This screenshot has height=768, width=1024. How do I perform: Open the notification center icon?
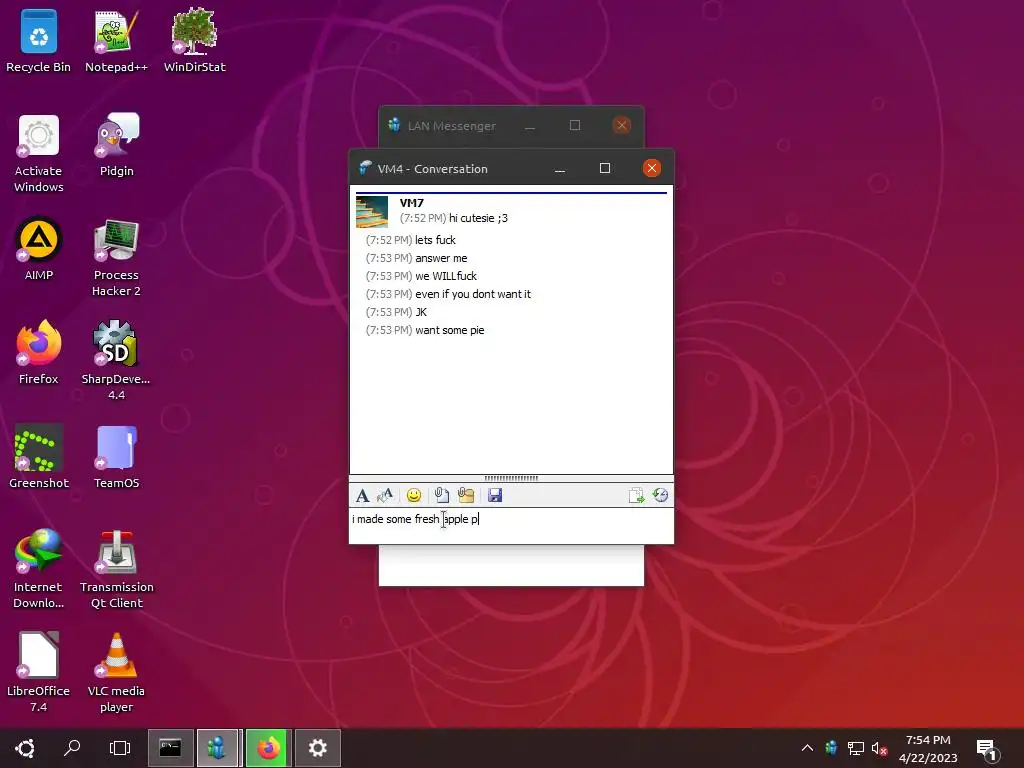click(987, 749)
